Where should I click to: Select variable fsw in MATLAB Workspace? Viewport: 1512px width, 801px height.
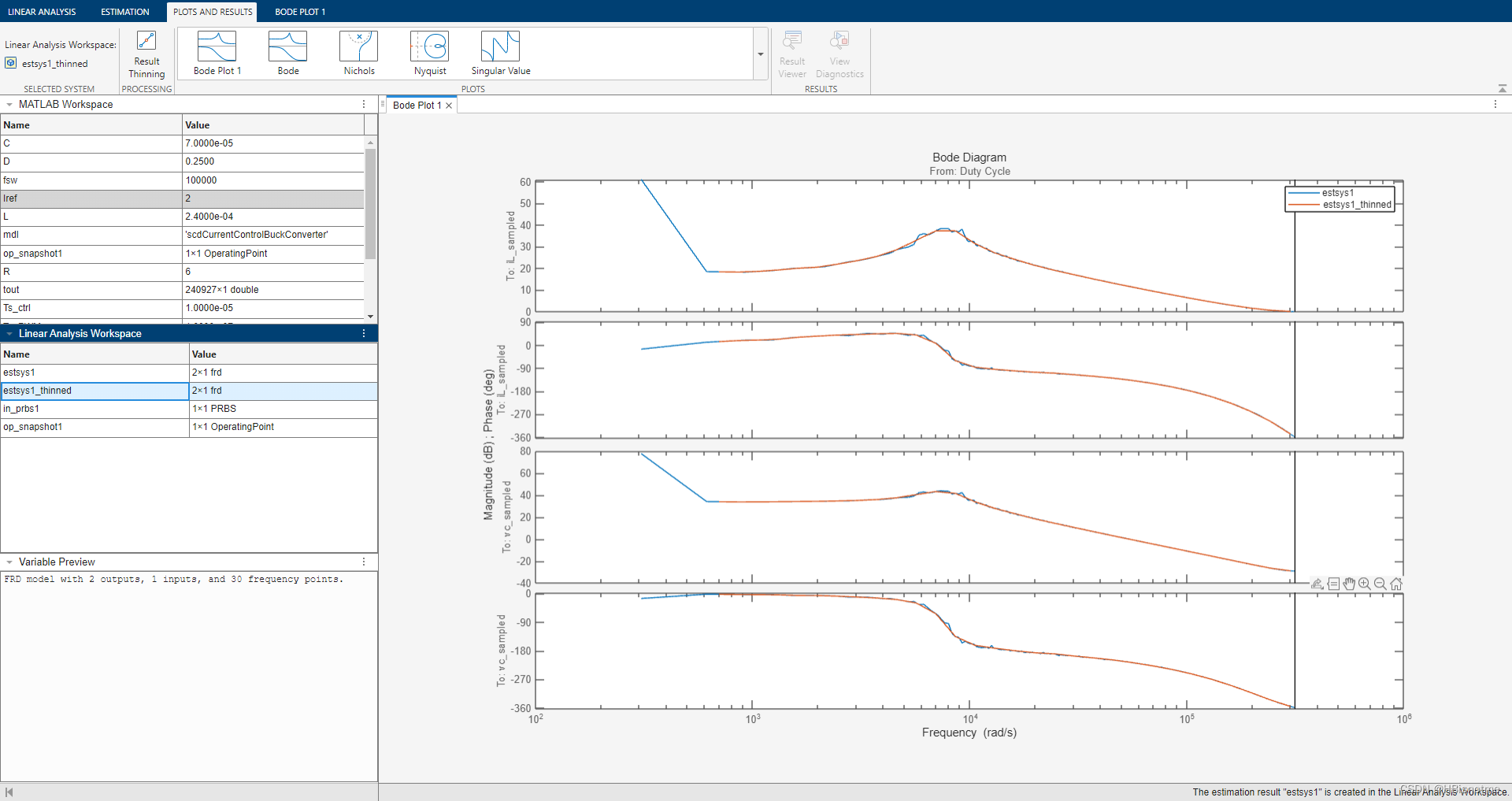click(x=182, y=180)
